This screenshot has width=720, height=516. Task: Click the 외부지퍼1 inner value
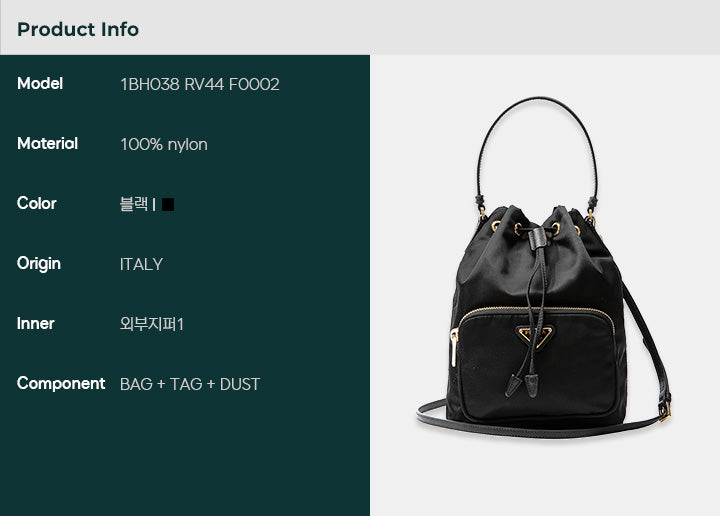point(152,324)
